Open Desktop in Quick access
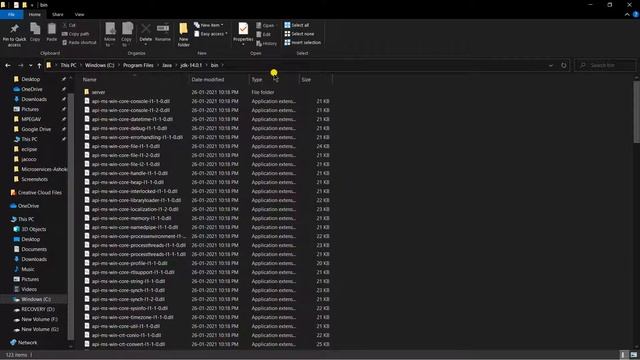Image resolution: width=640 pixels, height=360 pixels. [31, 79]
